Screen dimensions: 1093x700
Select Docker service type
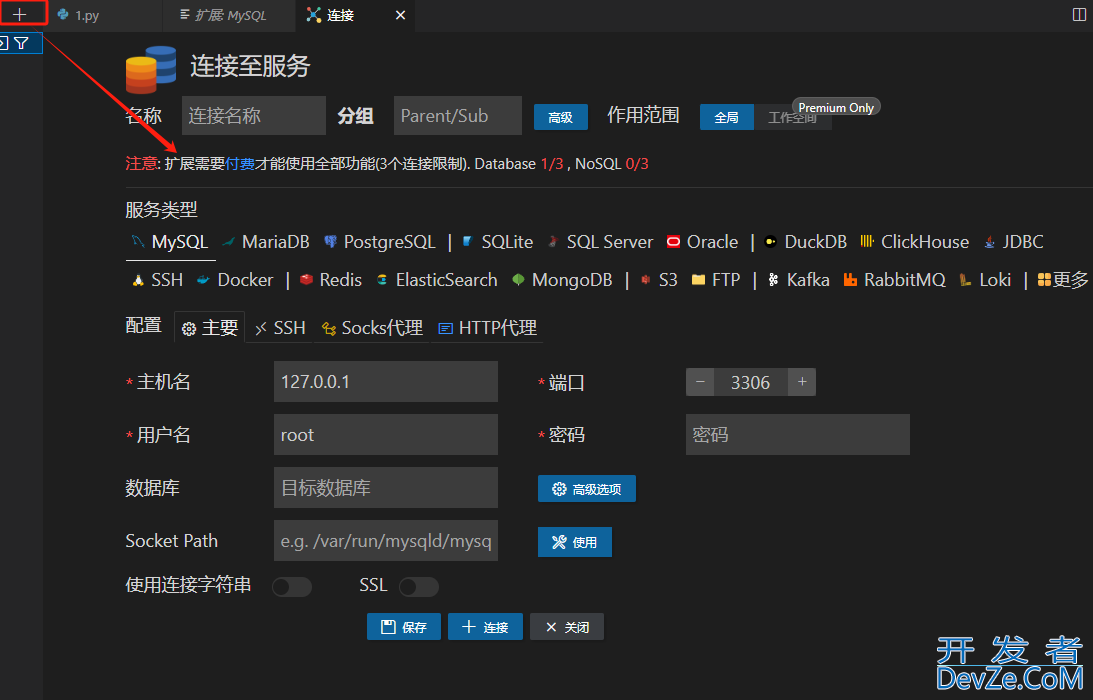235,280
